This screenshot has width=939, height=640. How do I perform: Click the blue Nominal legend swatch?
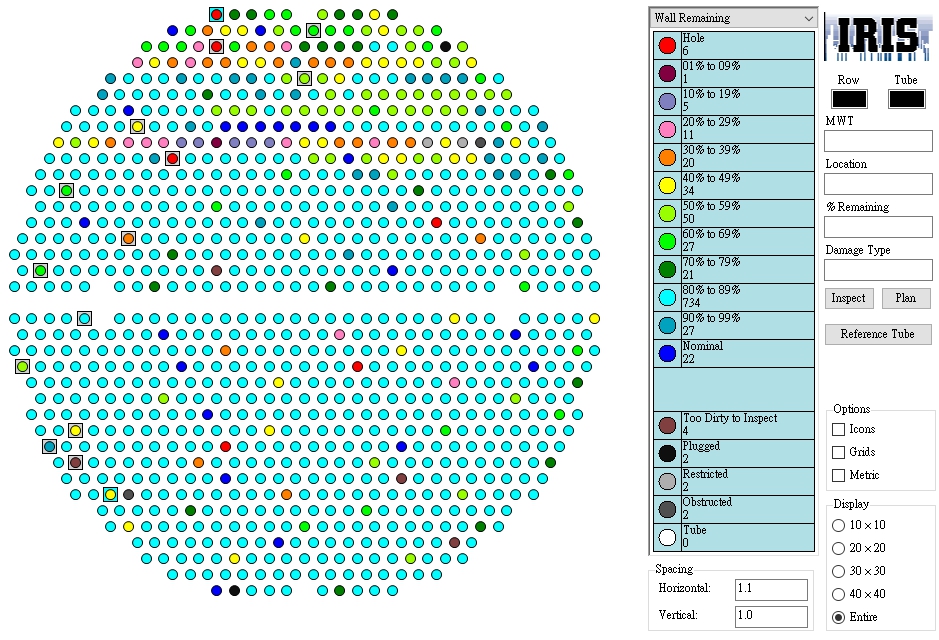coord(667,353)
